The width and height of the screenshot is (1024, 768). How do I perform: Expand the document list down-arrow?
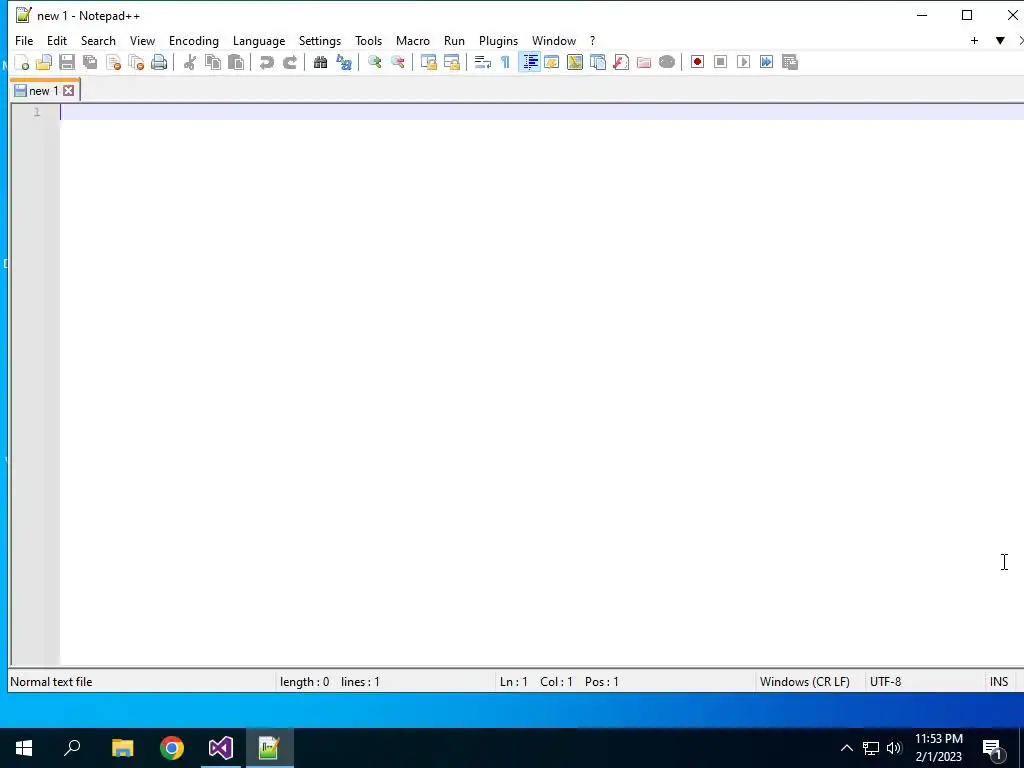click(1000, 40)
